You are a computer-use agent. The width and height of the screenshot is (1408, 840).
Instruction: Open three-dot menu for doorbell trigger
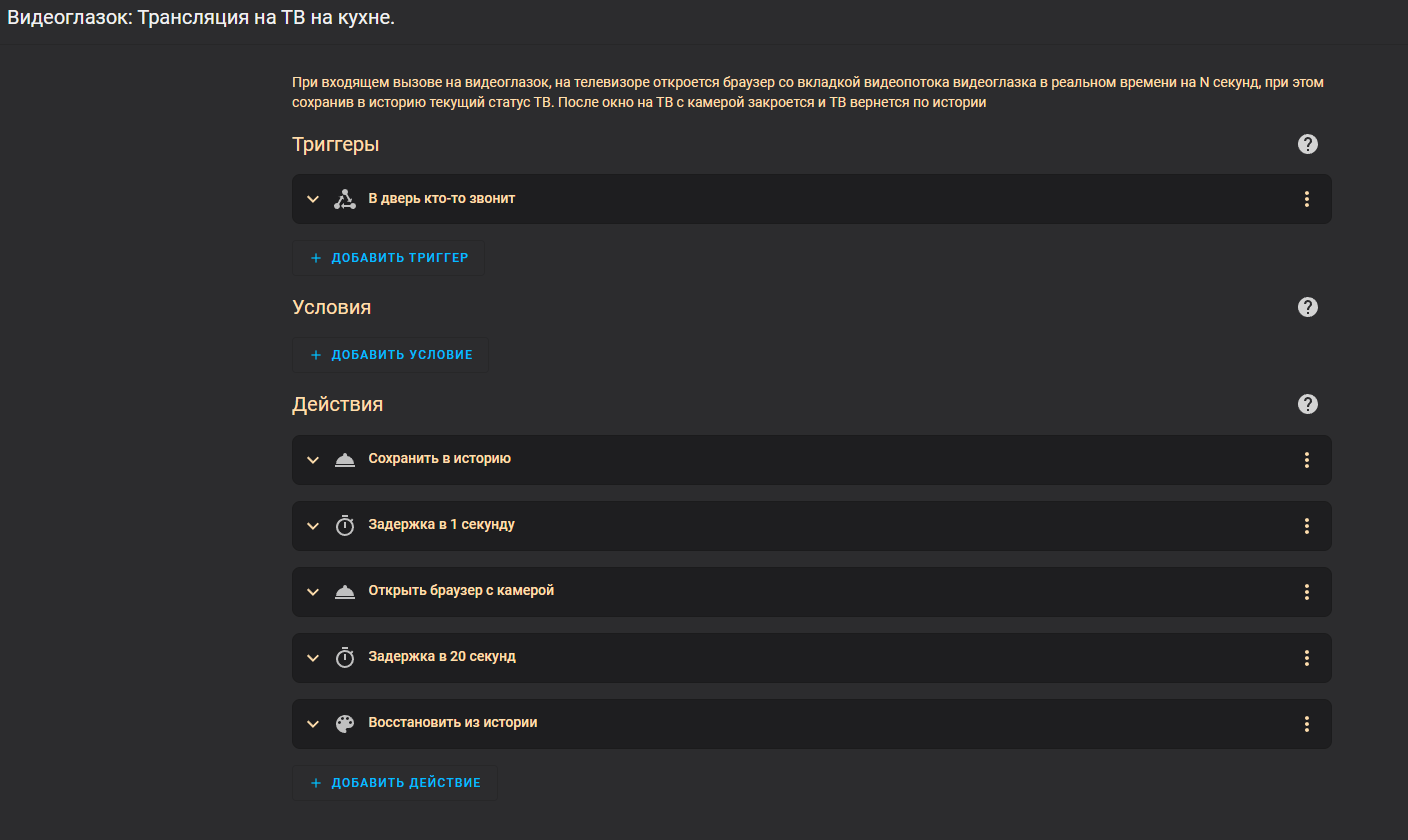pyautogui.click(x=1306, y=199)
